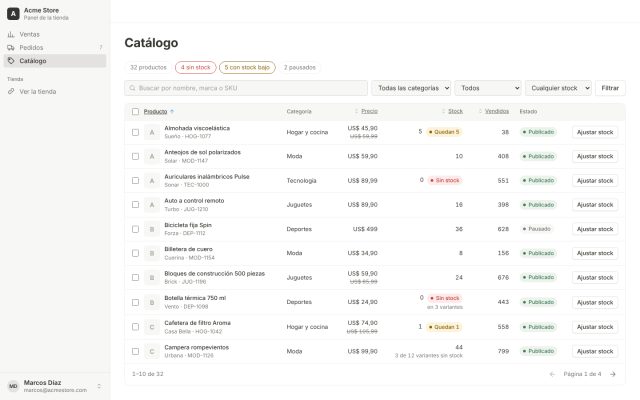Click Ajustar stock for Billetera de cuero
Viewport: 640px width, 400px height.
(x=595, y=253)
